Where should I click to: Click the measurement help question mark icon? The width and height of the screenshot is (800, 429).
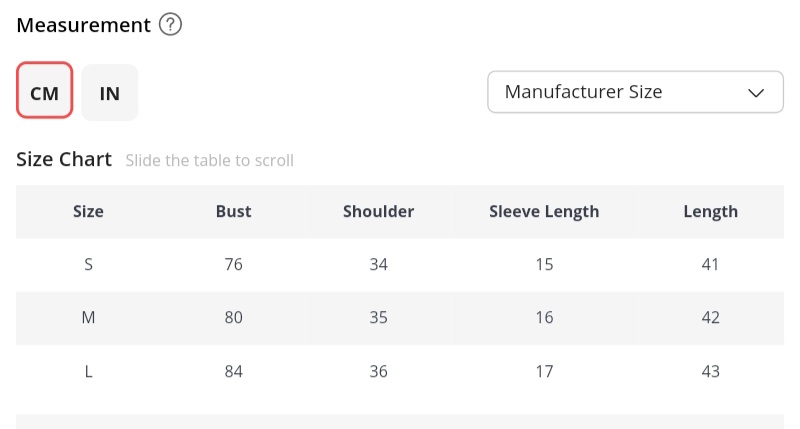pos(171,25)
